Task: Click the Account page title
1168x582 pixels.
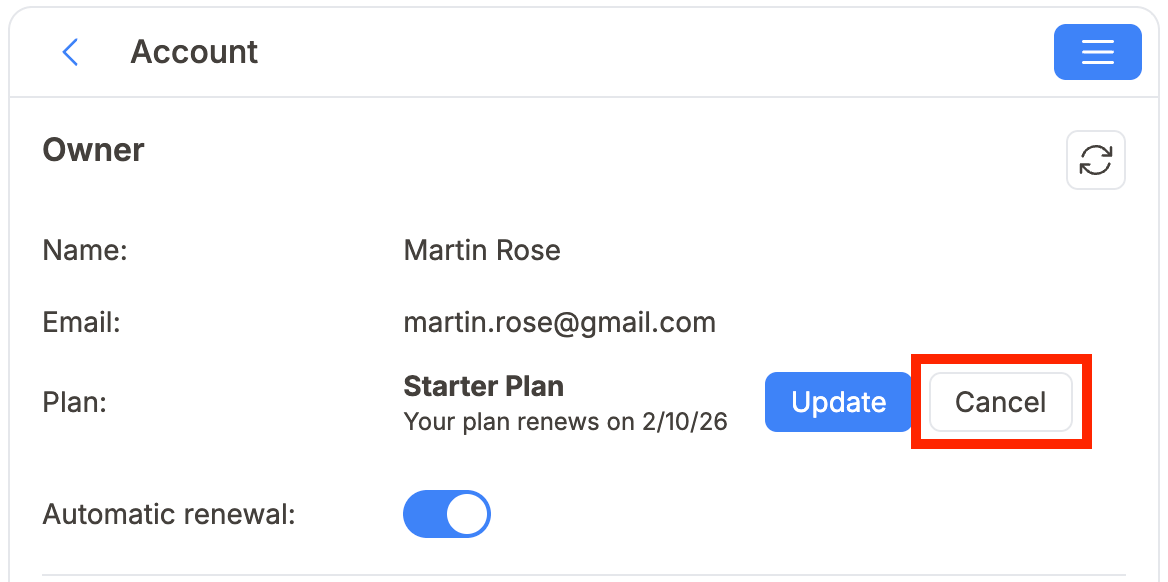Action: (194, 52)
